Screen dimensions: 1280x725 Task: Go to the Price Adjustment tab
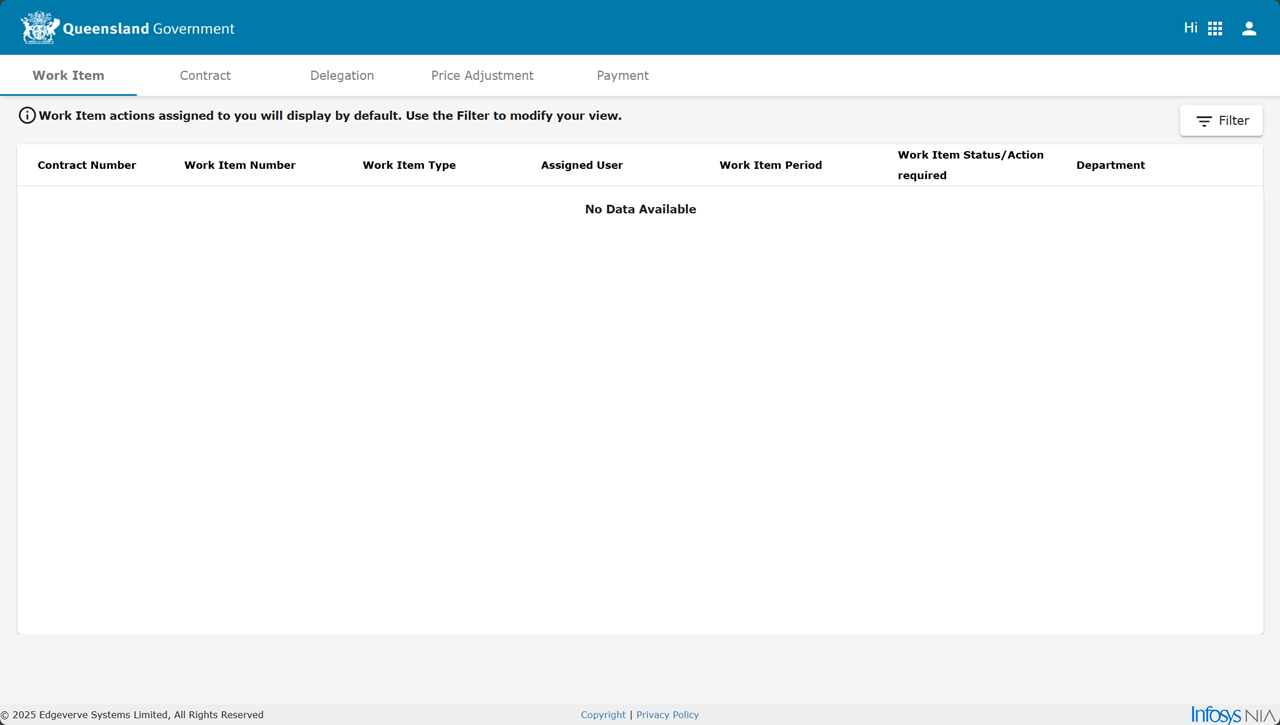pos(482,76)
